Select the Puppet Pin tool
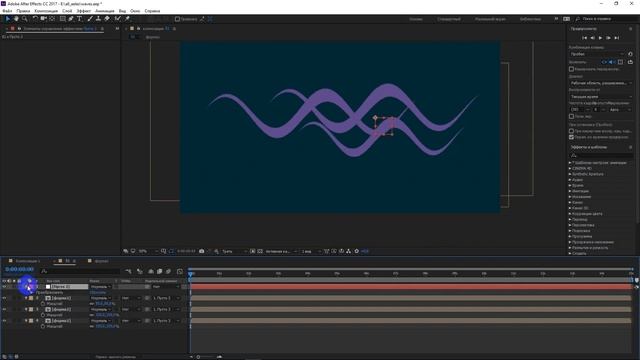 127,19
